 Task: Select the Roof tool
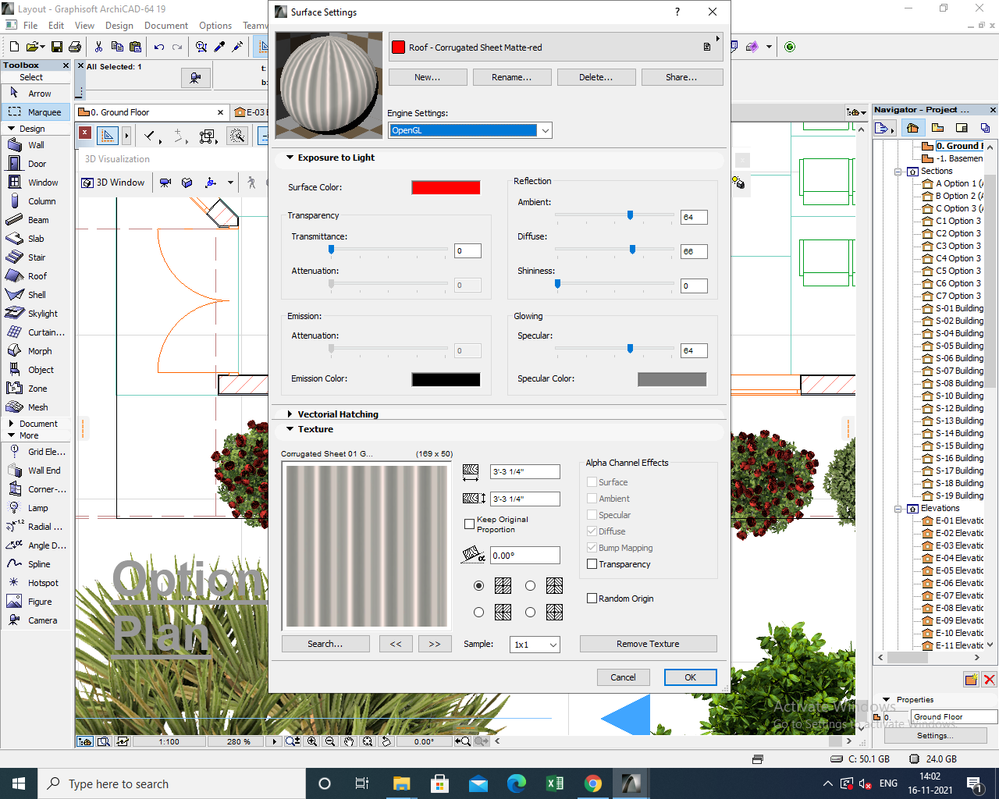click(37, 276)
